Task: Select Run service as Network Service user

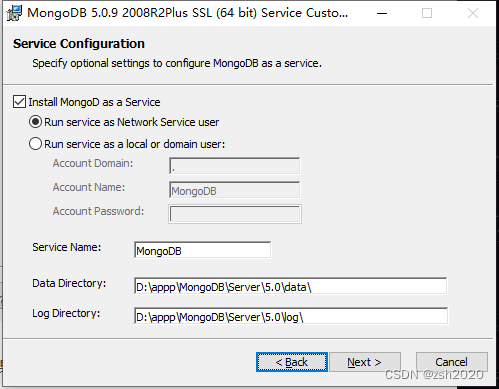Action: click(35, 122)
